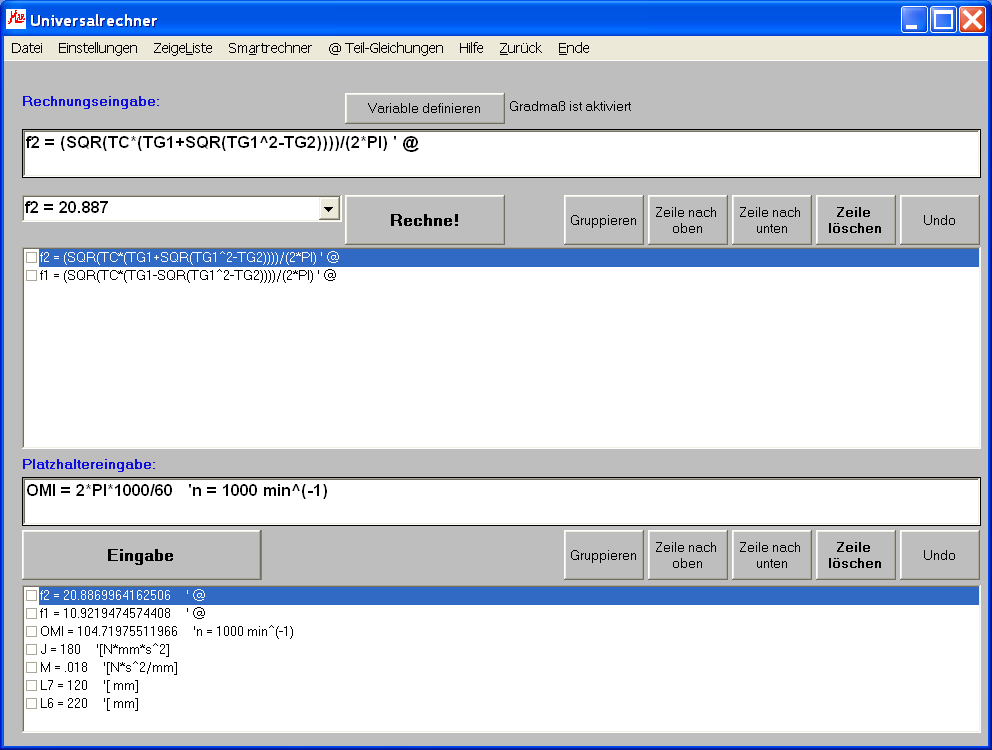Click upper Zeile löschen button
Viewport: 992px width, 750px height.
click(855, 220)
